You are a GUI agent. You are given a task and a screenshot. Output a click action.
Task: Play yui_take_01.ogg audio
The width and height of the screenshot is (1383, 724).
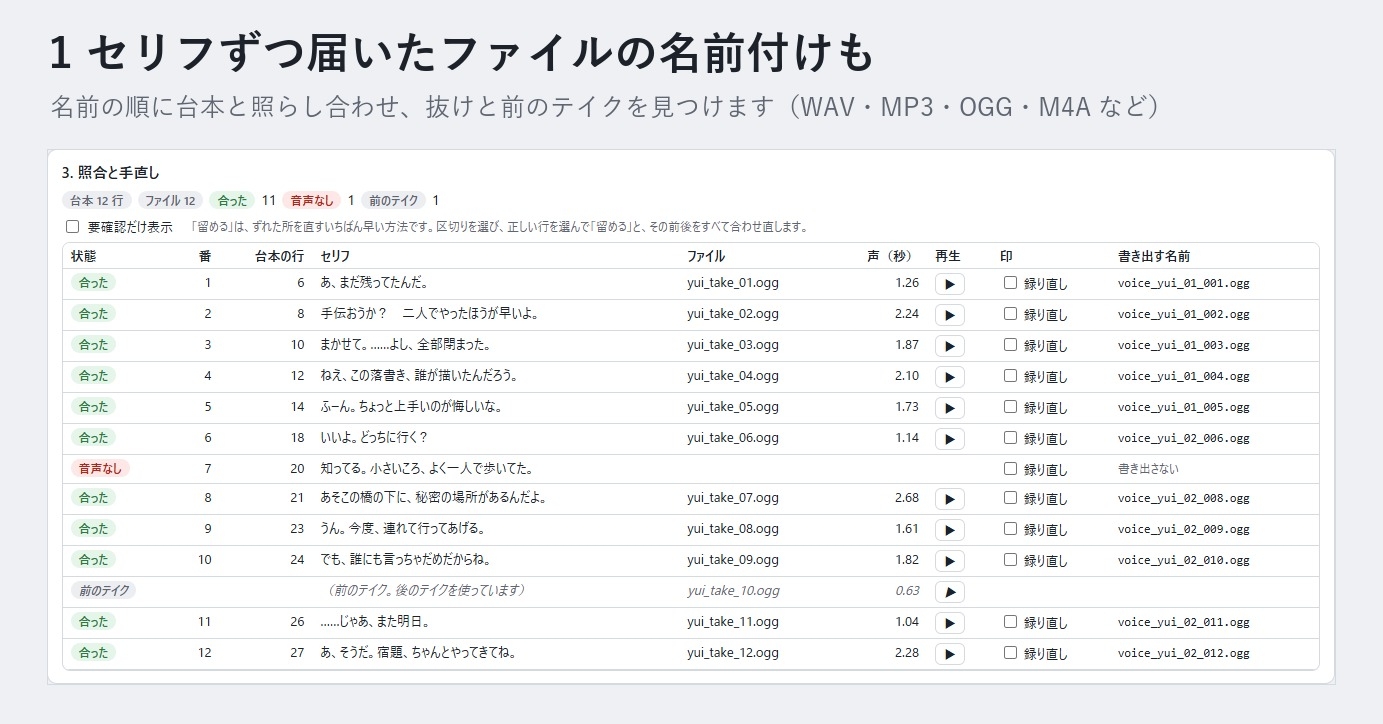(949, 284)
